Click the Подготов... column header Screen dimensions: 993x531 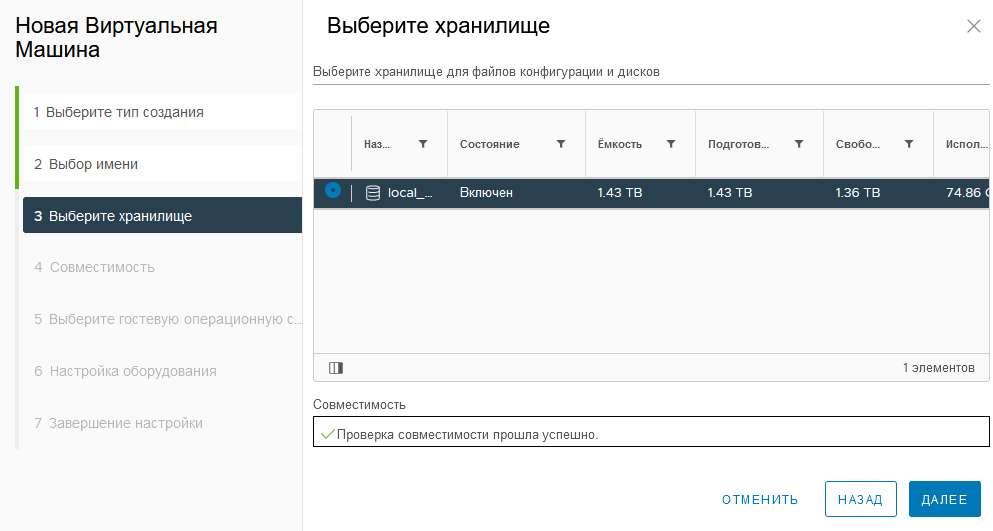coord(738,144)
